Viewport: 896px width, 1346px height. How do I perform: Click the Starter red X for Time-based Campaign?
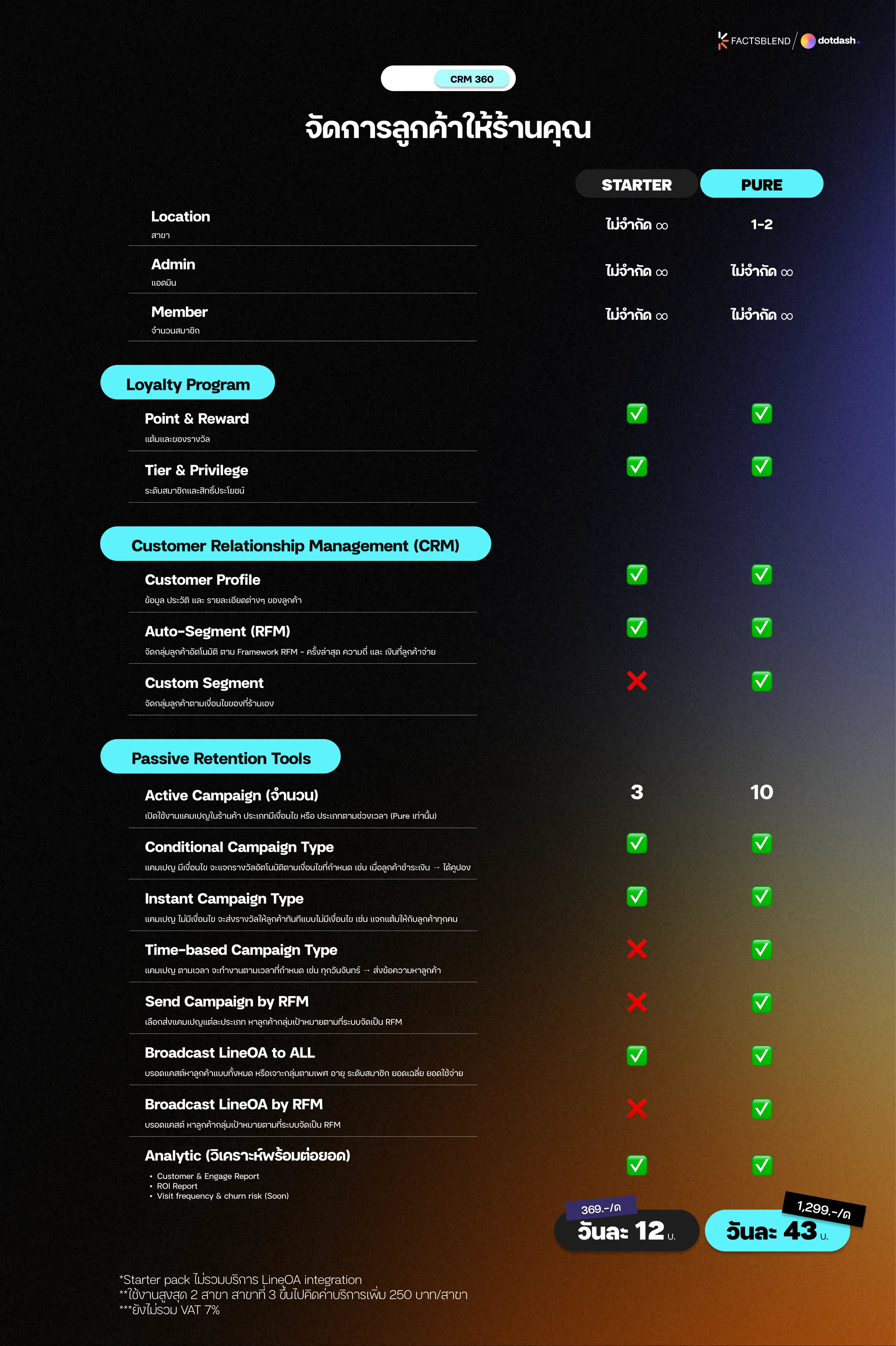(x=637, y=949)
